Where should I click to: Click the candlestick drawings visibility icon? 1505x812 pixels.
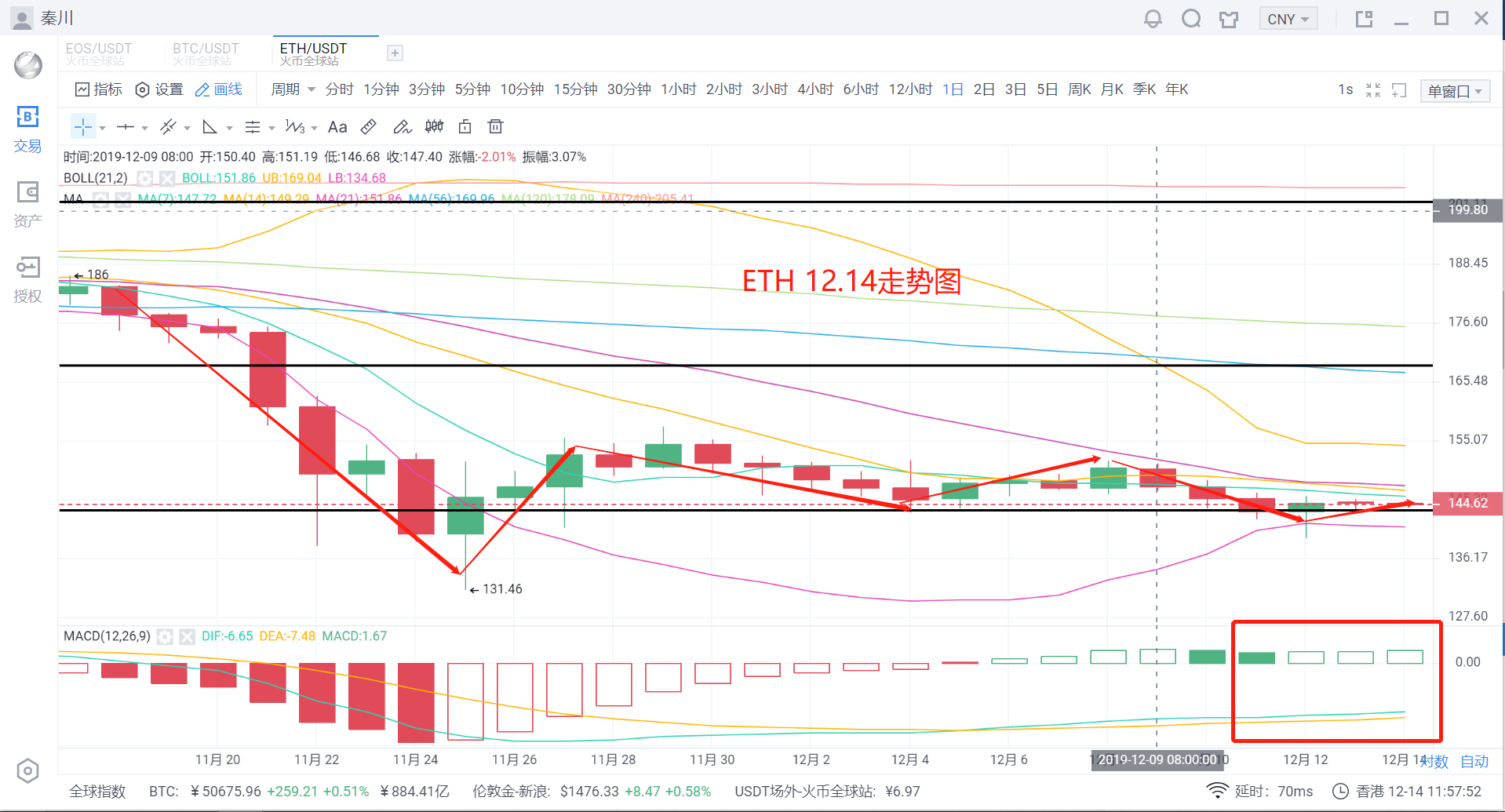pos(434,126)
